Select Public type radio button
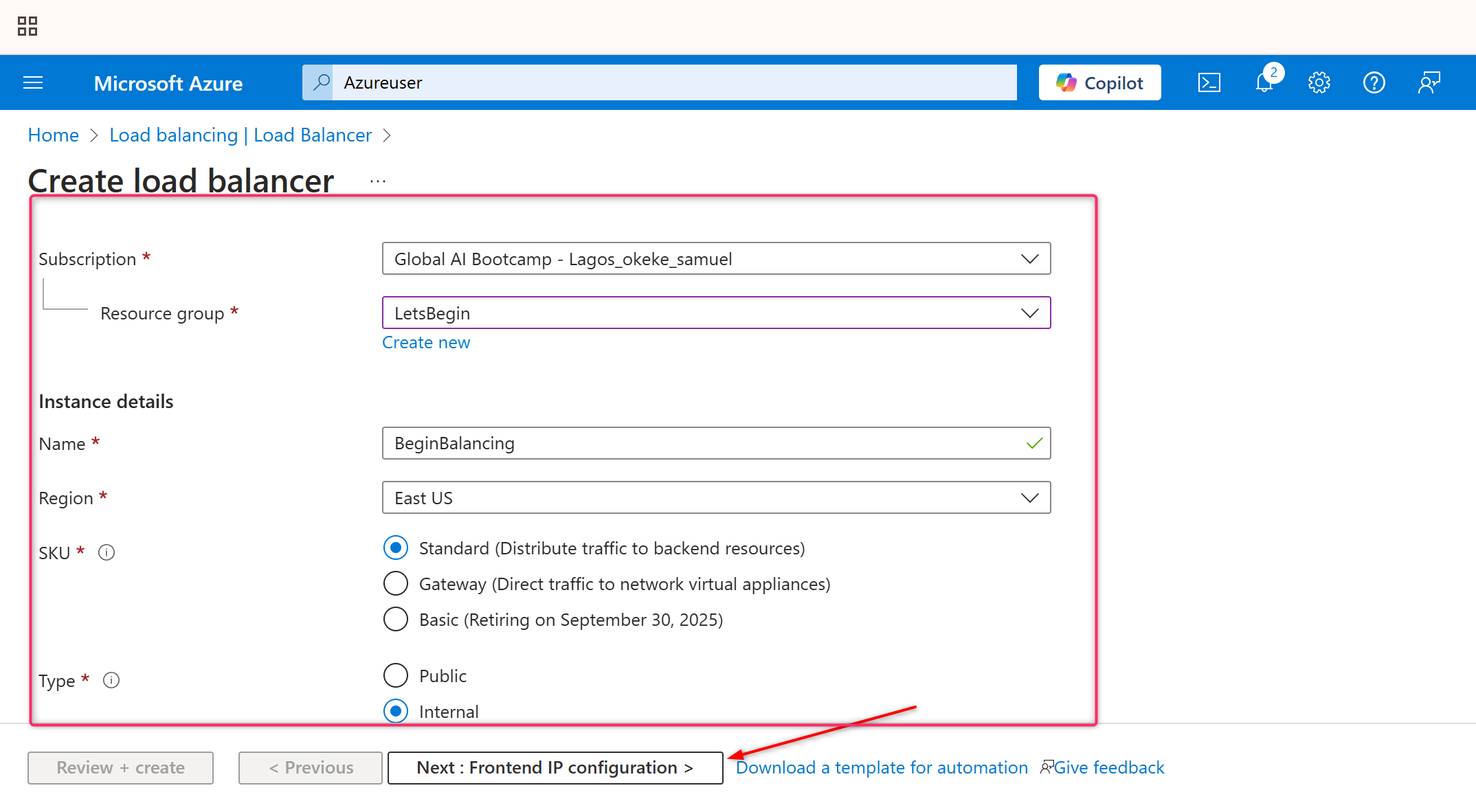The image size is (1476, 812). [396, 676]
